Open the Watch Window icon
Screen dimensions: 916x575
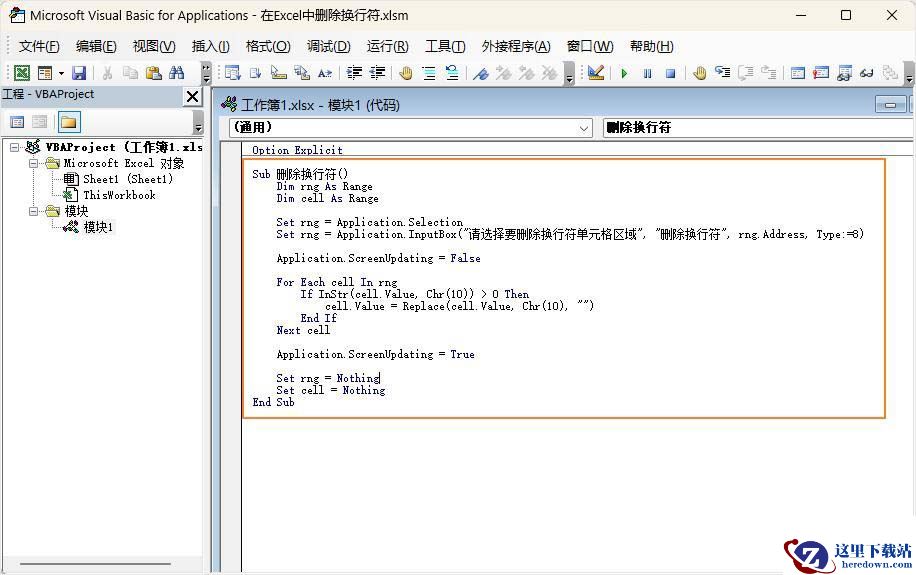point(844,72)
